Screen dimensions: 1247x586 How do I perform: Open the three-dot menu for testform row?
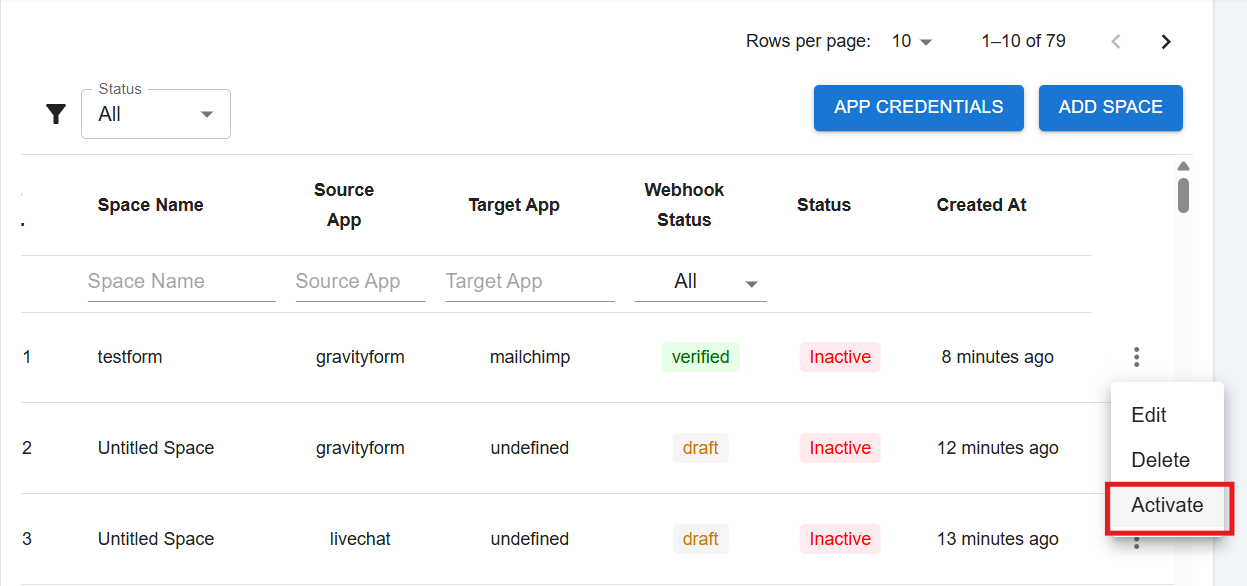click(1136, 357)
